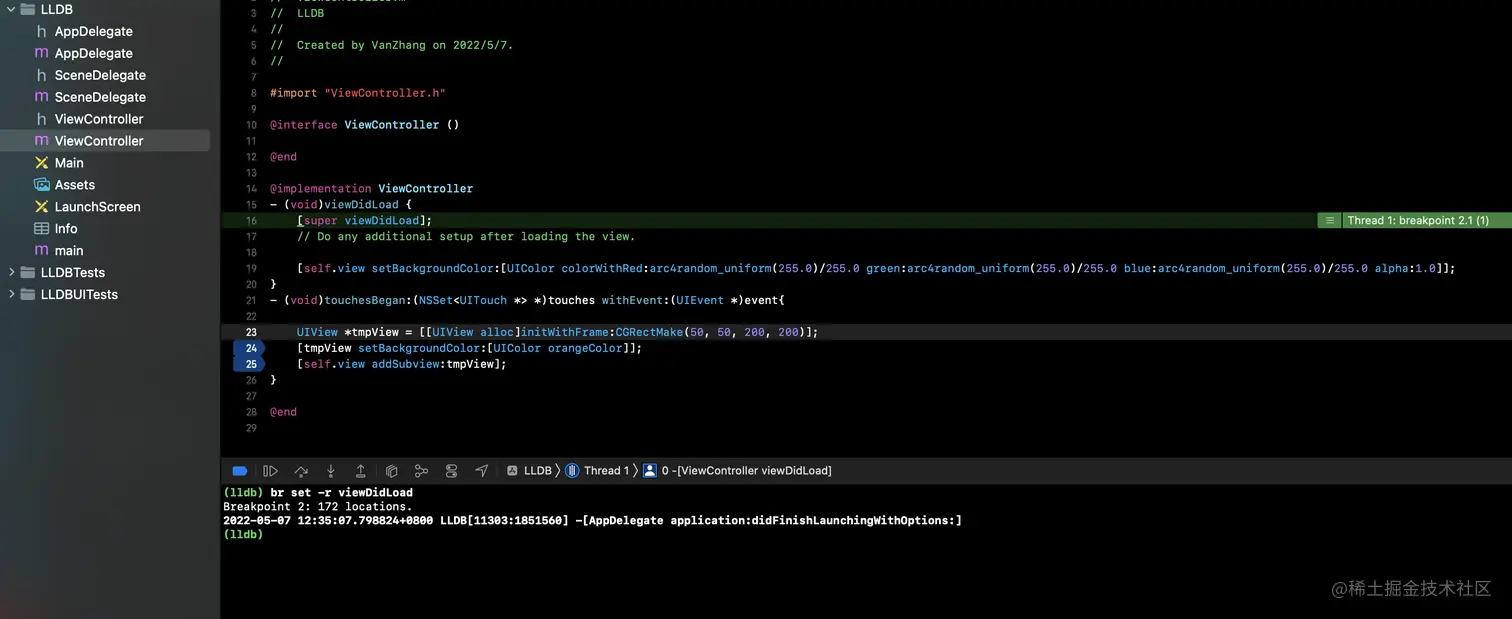
Task: Open the Debug View Hierarchy tool
Action: coord(392,471)
